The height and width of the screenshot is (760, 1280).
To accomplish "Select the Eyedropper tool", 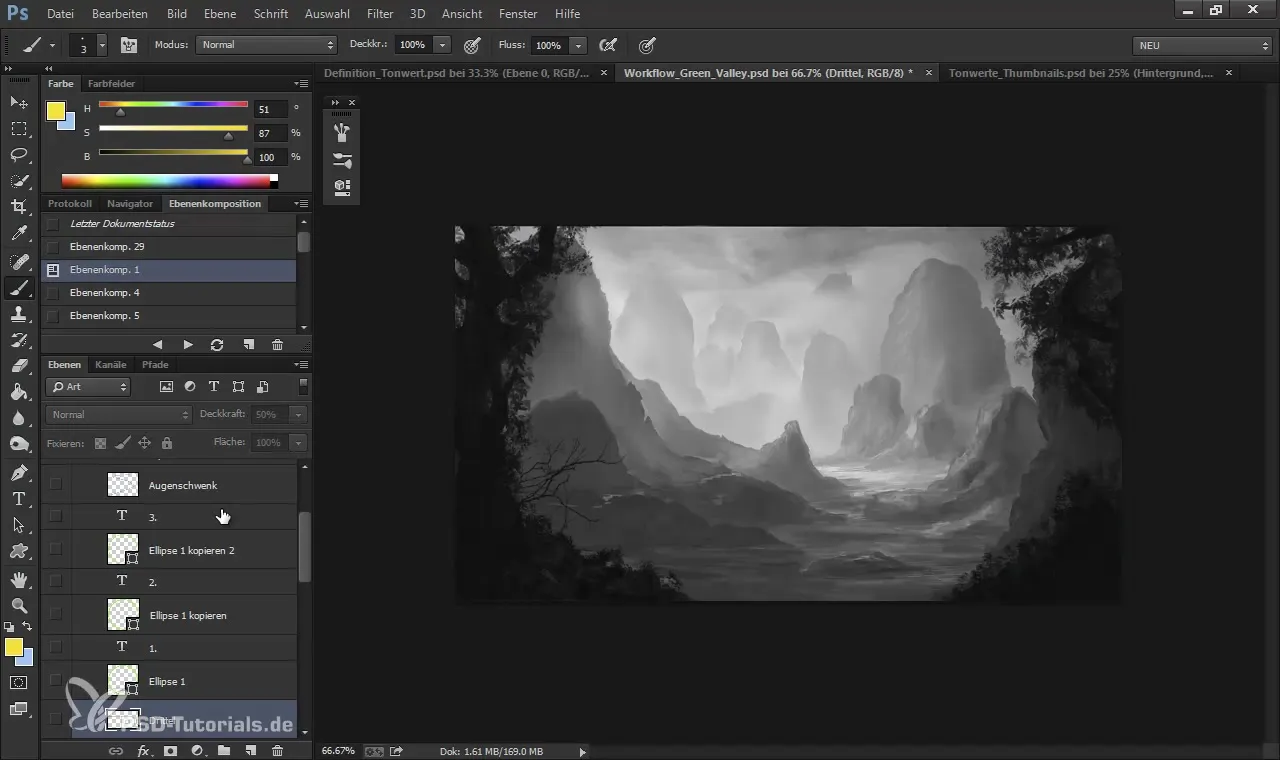I will click(19, 234).
